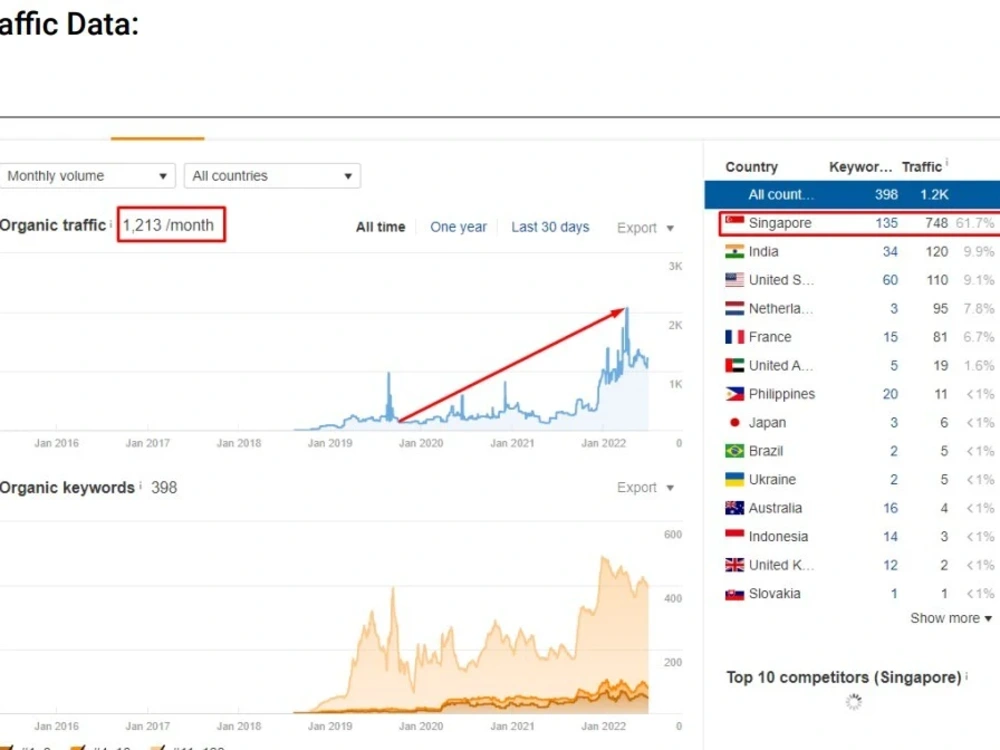The image size is (1000, 750).
Task: Open Singapore keywords count 135
Action: pos(886,223)
